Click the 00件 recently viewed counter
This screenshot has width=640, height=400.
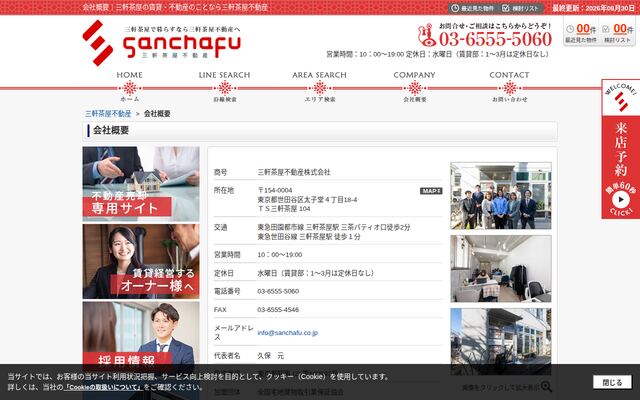(581, 32)
